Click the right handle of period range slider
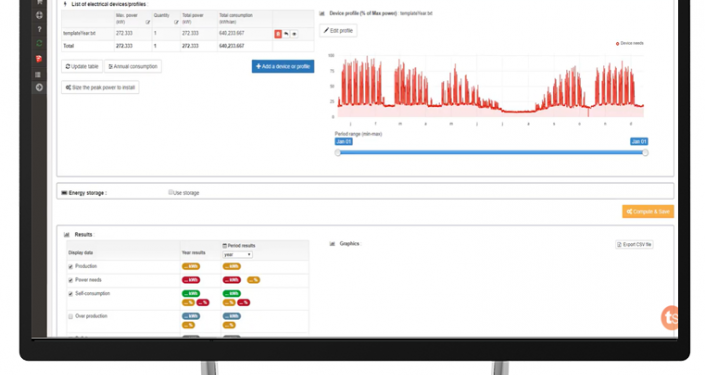 pos(645,153)
